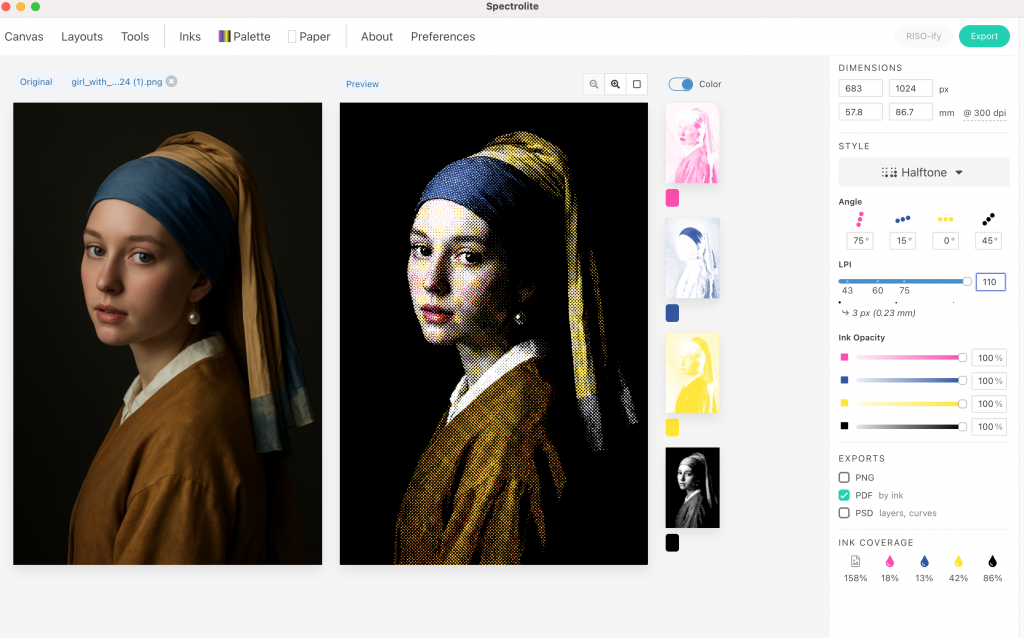Open the Halftone style dropdown
This screenshot has height=638, width=1024.
click(923, 172)
